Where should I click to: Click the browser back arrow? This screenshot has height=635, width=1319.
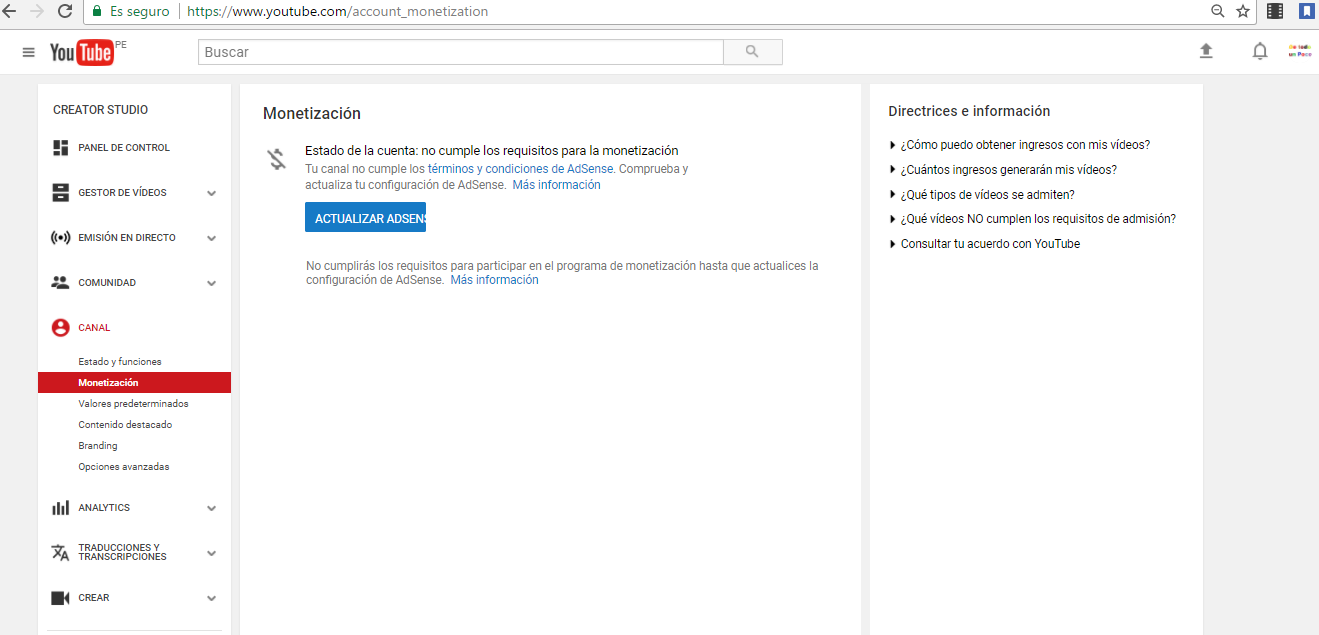point(10,11)
